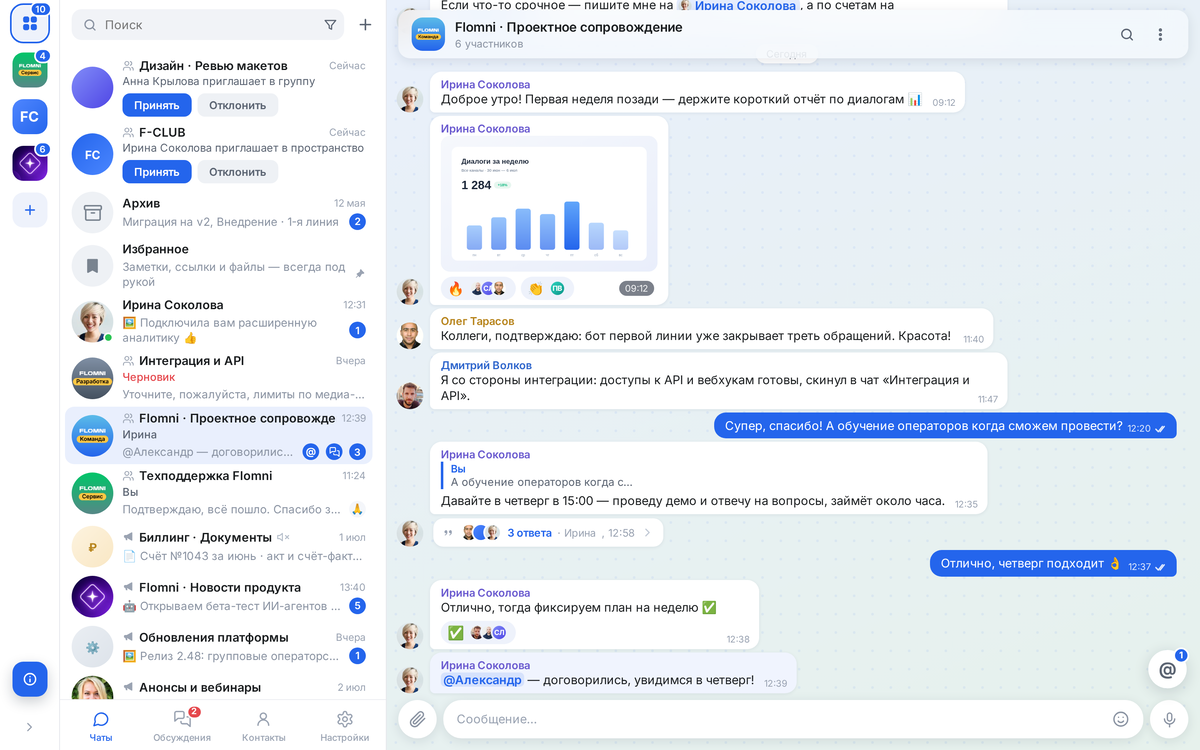This screenshot has width=1200, height=750.
Task: Open the Диалоги за неделю image
Action: coord(548,205)
